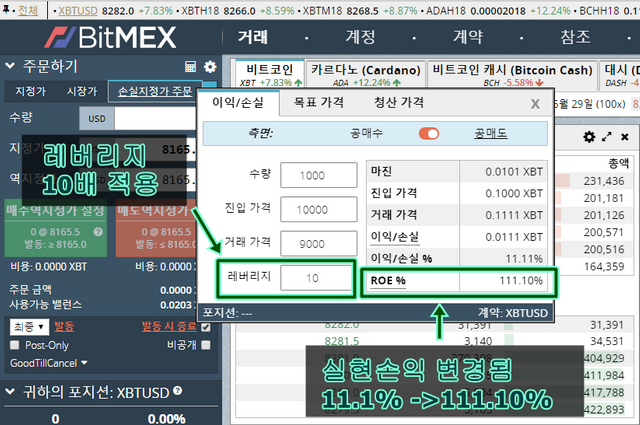Click the USD quantity input in order form
The height and width of the screenshot is (425, 640).
(x=155, y=118)
